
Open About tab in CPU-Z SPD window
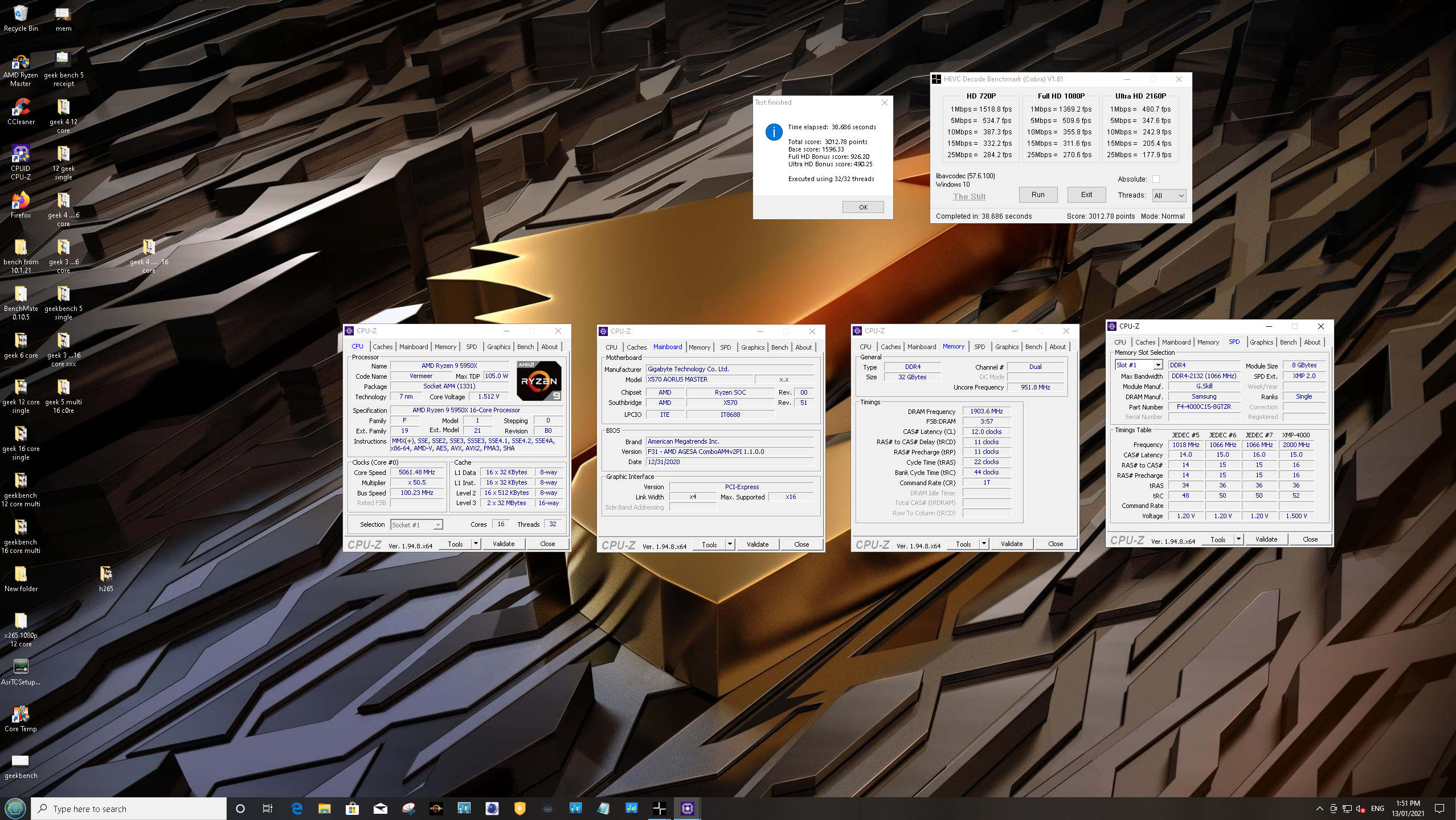coord(1312,342)
